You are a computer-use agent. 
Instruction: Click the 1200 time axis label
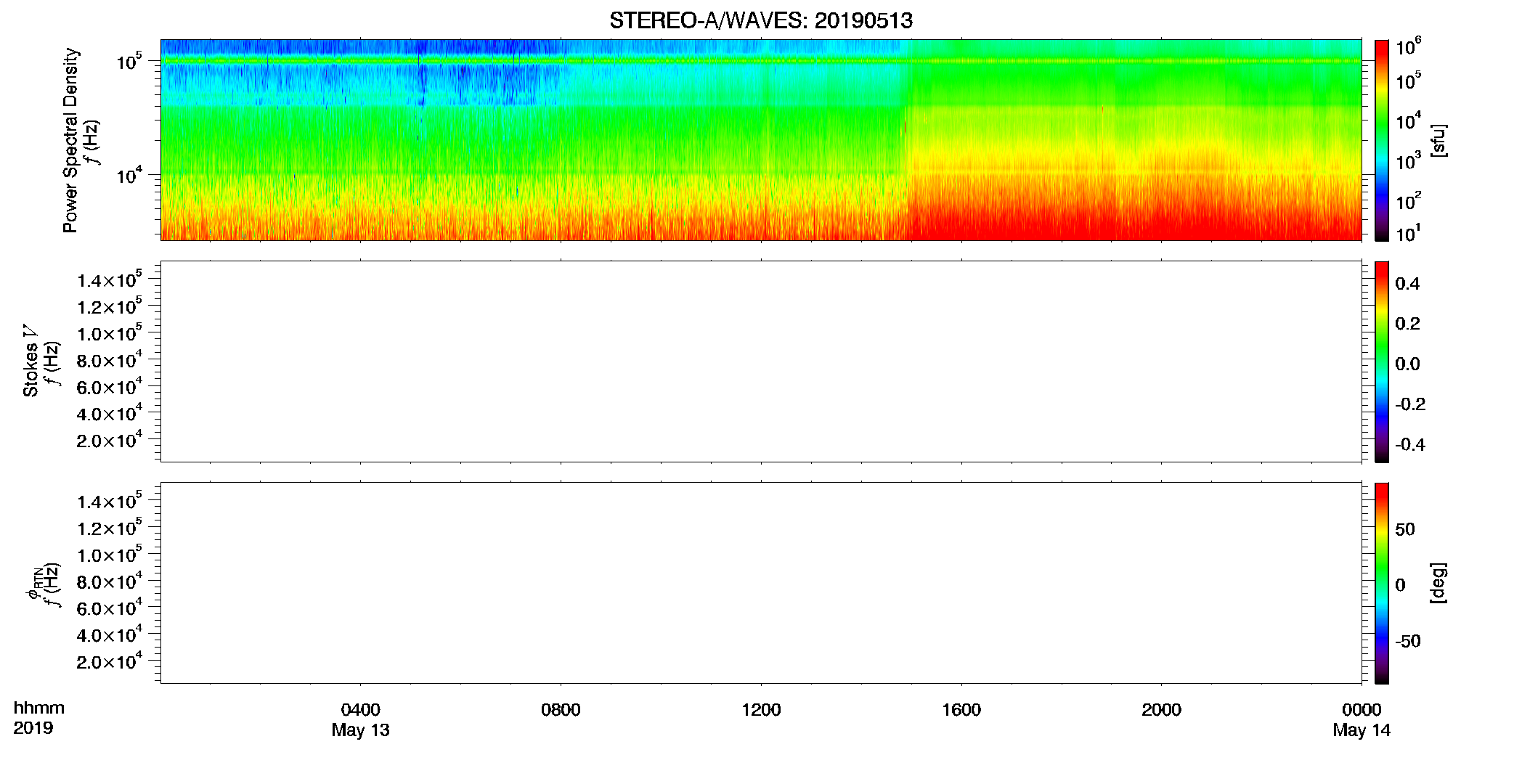[x=761, y=710]
